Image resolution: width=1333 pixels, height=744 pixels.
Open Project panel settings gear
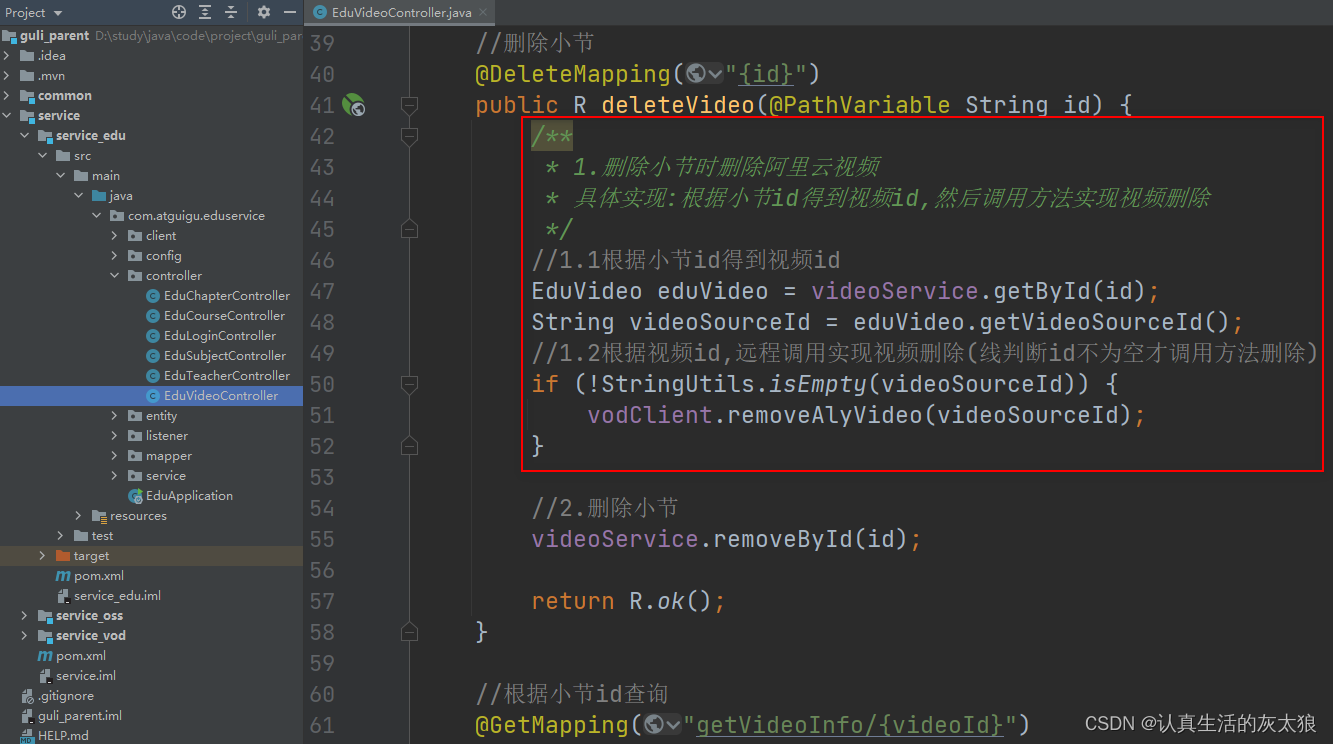click(x=264, y=12)
